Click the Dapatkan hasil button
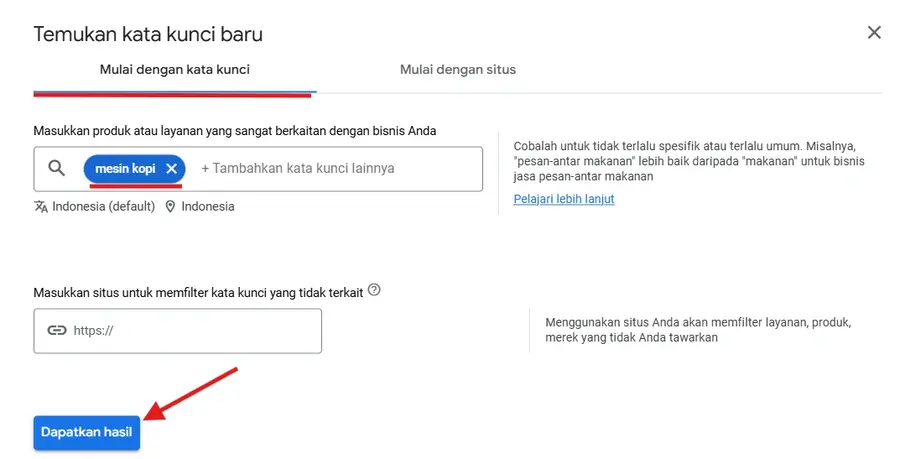 tap(87, 432)
